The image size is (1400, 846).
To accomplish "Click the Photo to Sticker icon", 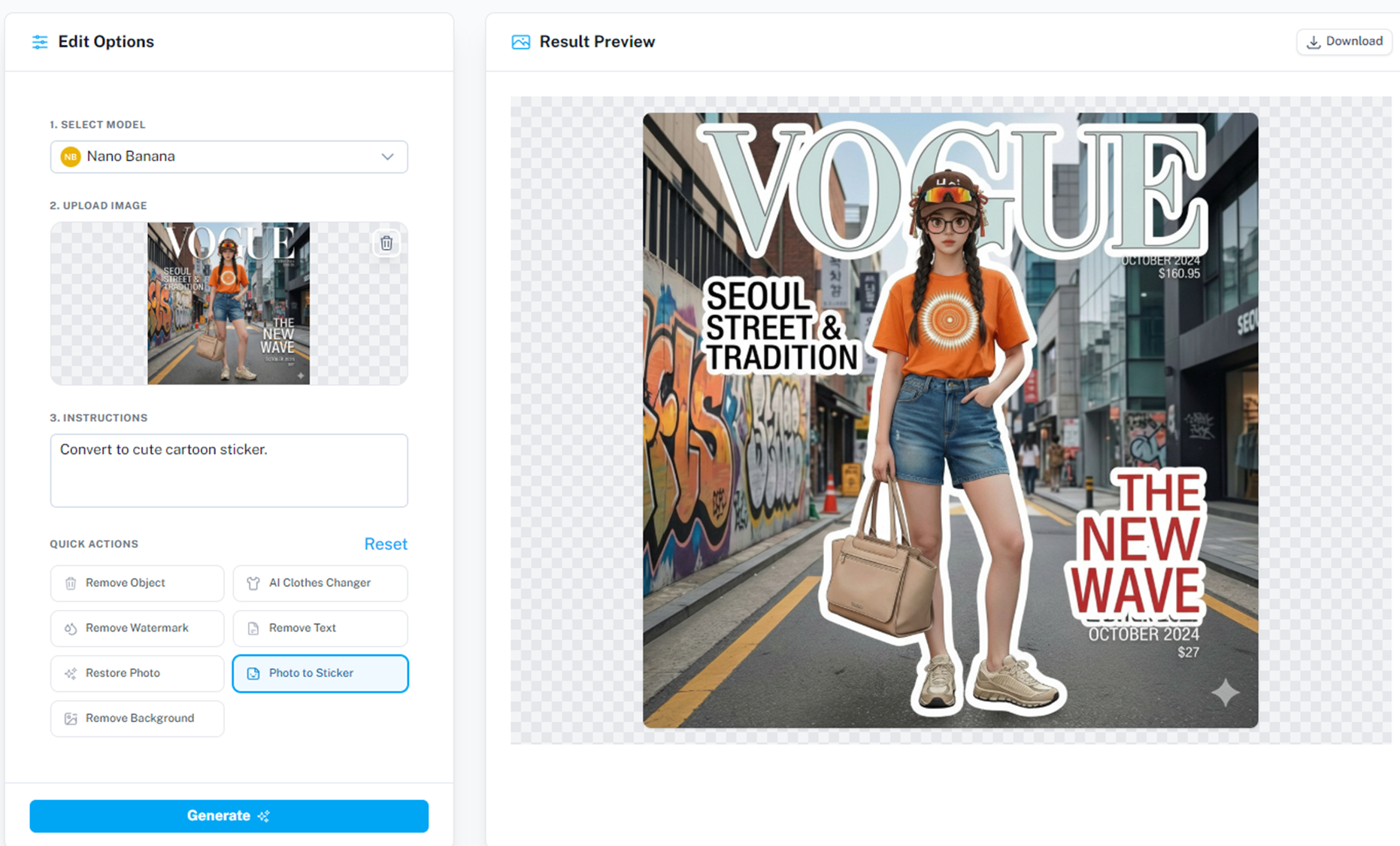I will (253, 674).
